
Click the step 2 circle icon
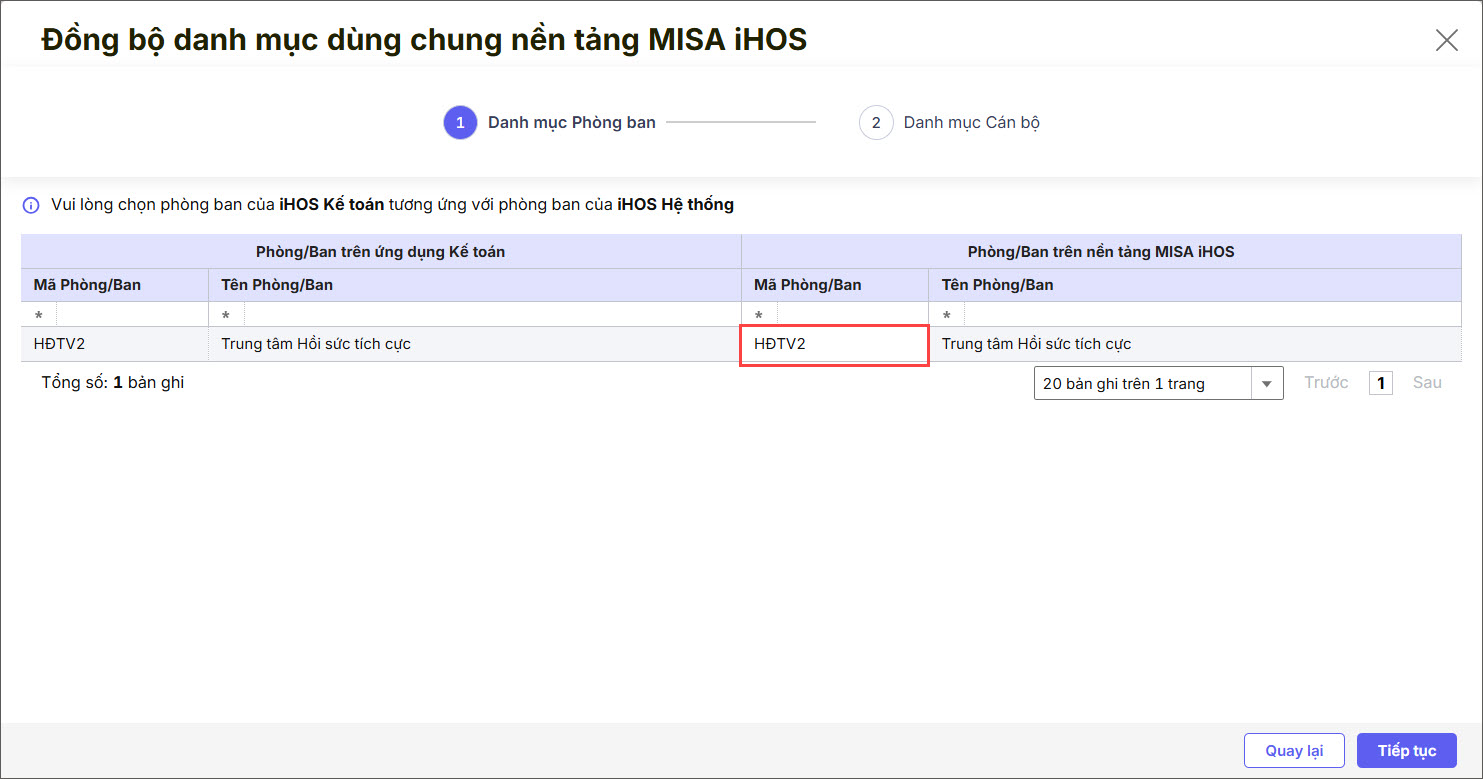(x=876, y=123)
